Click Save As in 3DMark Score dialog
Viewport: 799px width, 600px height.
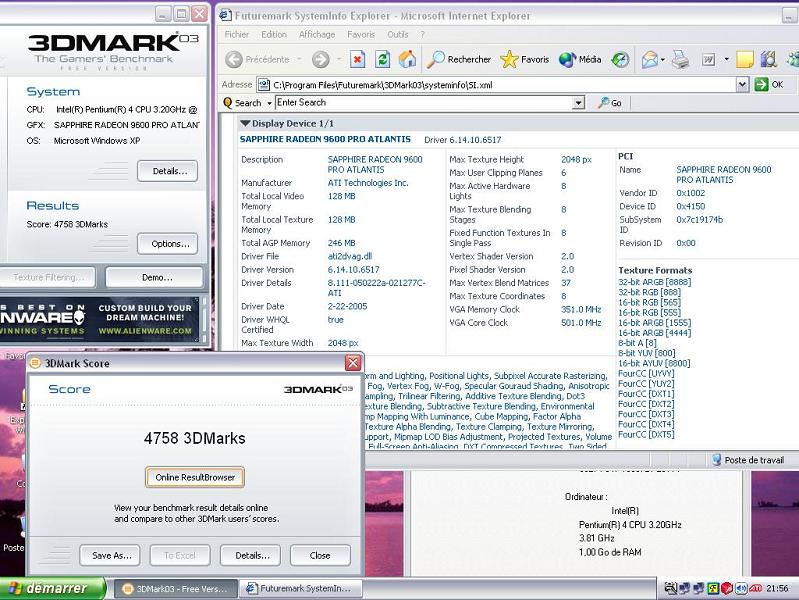(112, 555)
